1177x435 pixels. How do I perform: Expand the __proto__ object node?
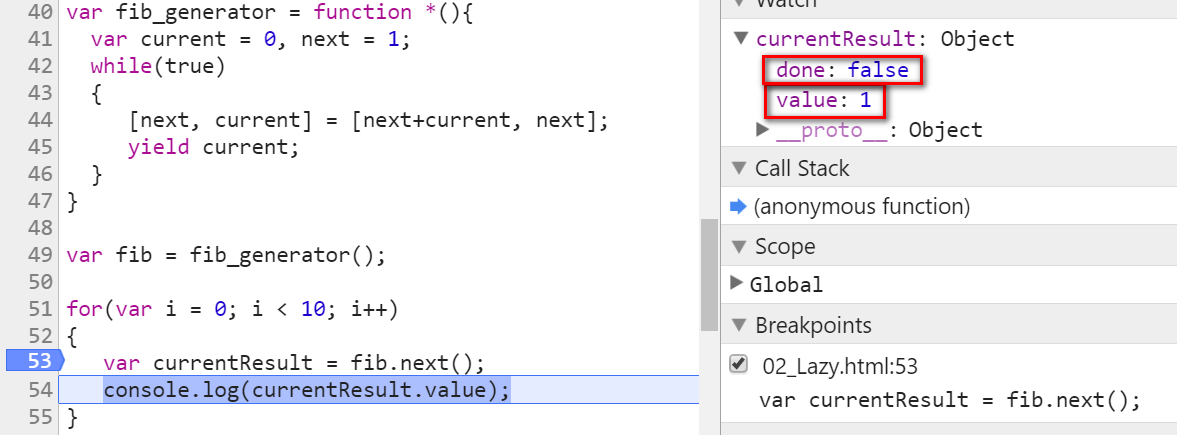[x=763, y=129]
